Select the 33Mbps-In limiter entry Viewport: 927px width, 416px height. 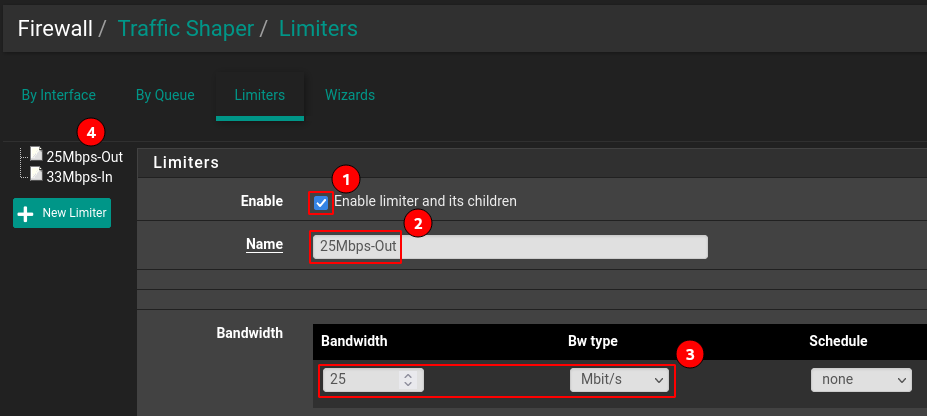pos(79,177)
